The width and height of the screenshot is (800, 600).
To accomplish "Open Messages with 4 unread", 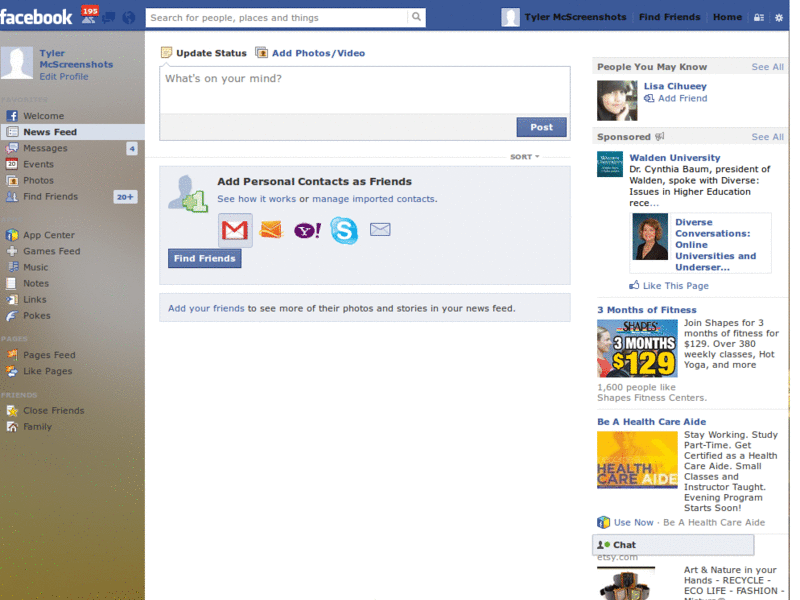I will coord(72,148).
